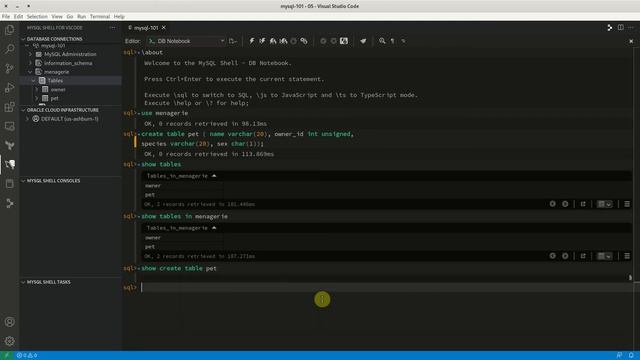Toggle the first circular icon beside the save icon
This screenshot has width=640, height=360.
[x=323, y=41]
